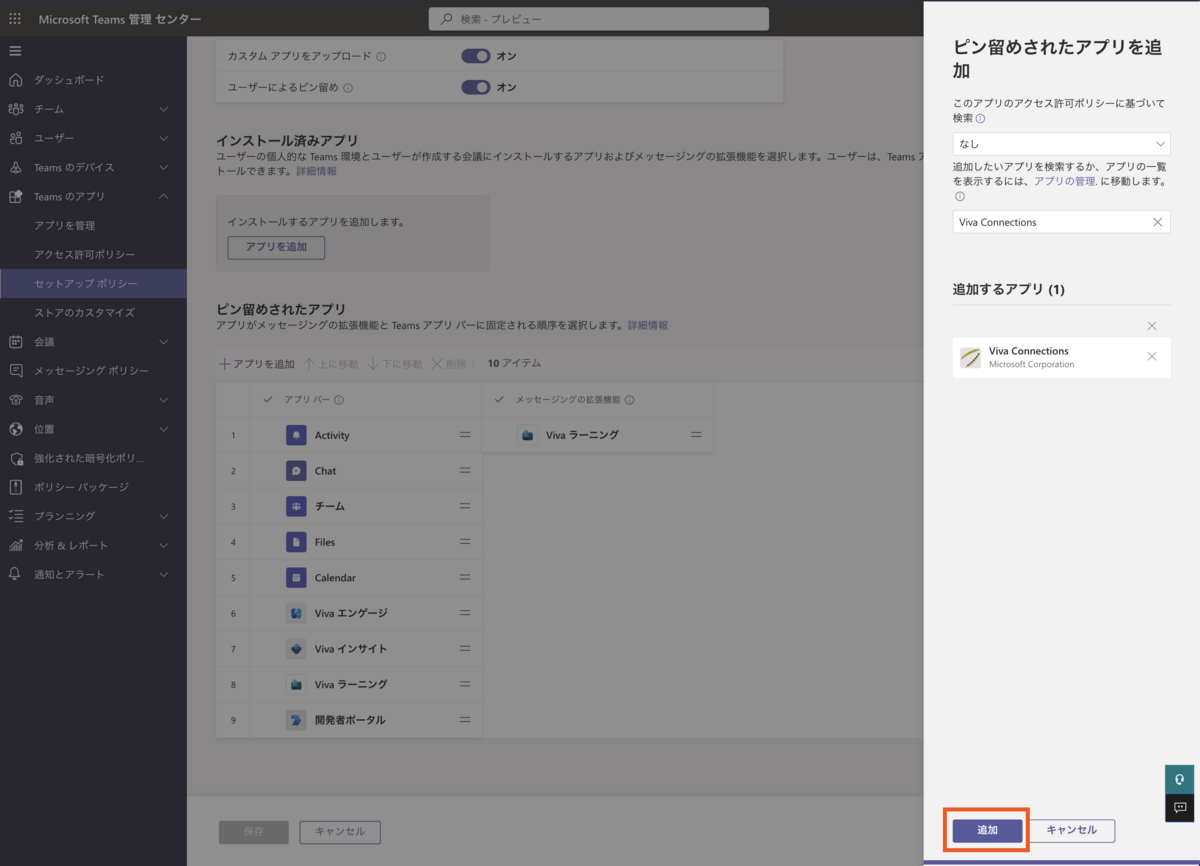Open メッセージング ポリシー in sidebar

(x=93, y=371)
